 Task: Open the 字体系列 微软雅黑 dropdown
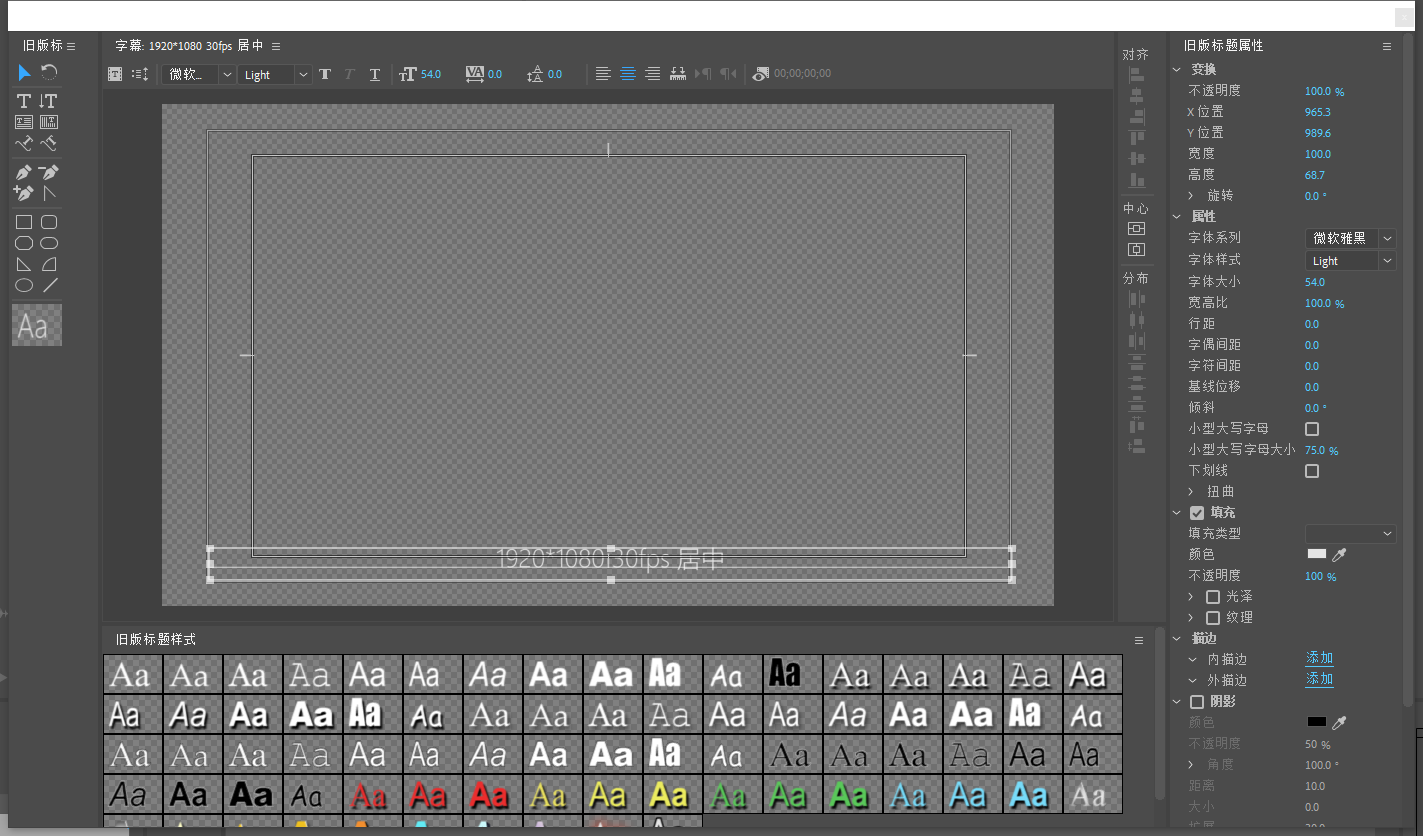(x=1350, y=238)
